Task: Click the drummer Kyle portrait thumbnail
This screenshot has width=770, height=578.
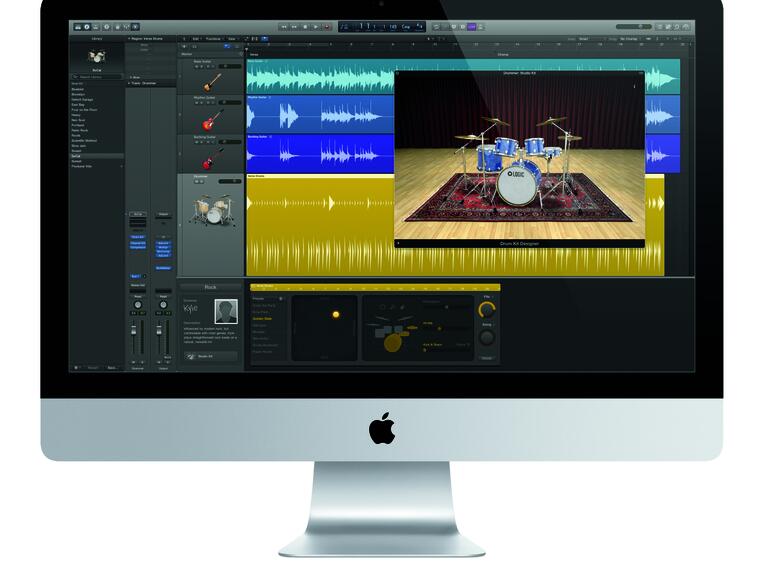Action: coord(226,311)
